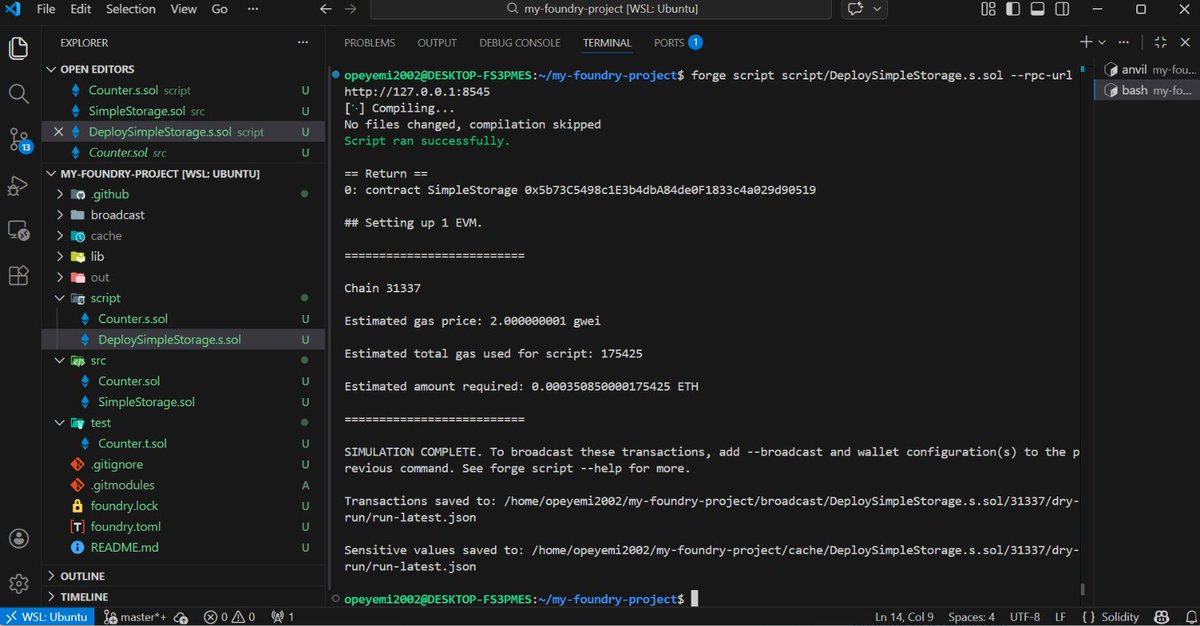Toggle the primary side bar
Image resolution: width=1200 pixels, height=626 pixels.
pyautogui.click(x=1011, y=9)
